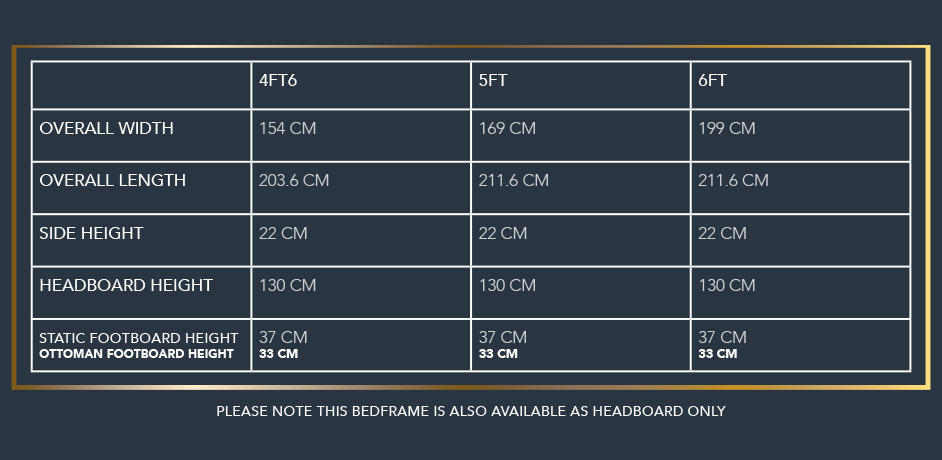Click the STATIC FOOTBOARD HEIGHT label

pos(139,338)
